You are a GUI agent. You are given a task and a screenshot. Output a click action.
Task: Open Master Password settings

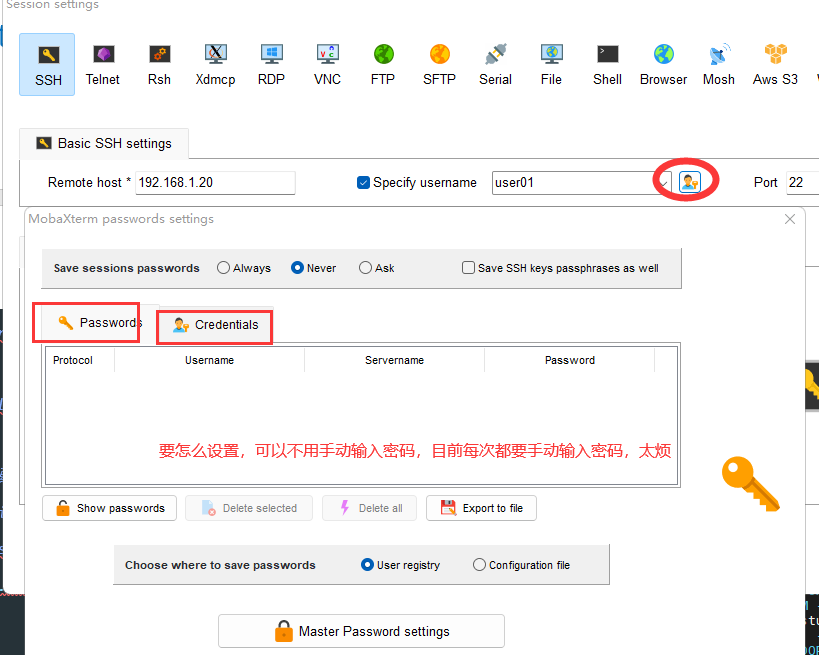point(361,631)
